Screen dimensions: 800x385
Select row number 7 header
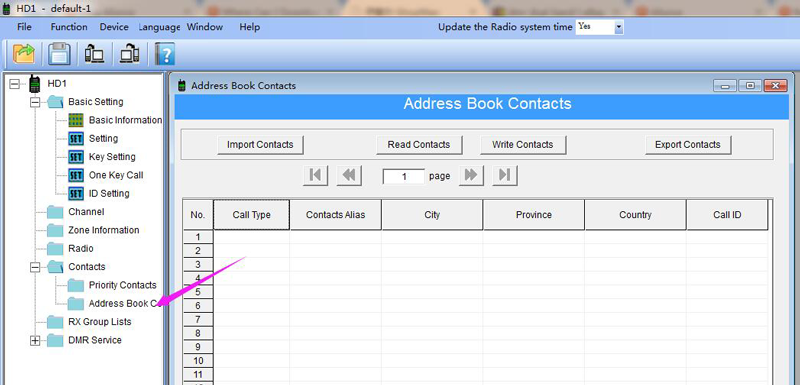(x=198, y=320)
